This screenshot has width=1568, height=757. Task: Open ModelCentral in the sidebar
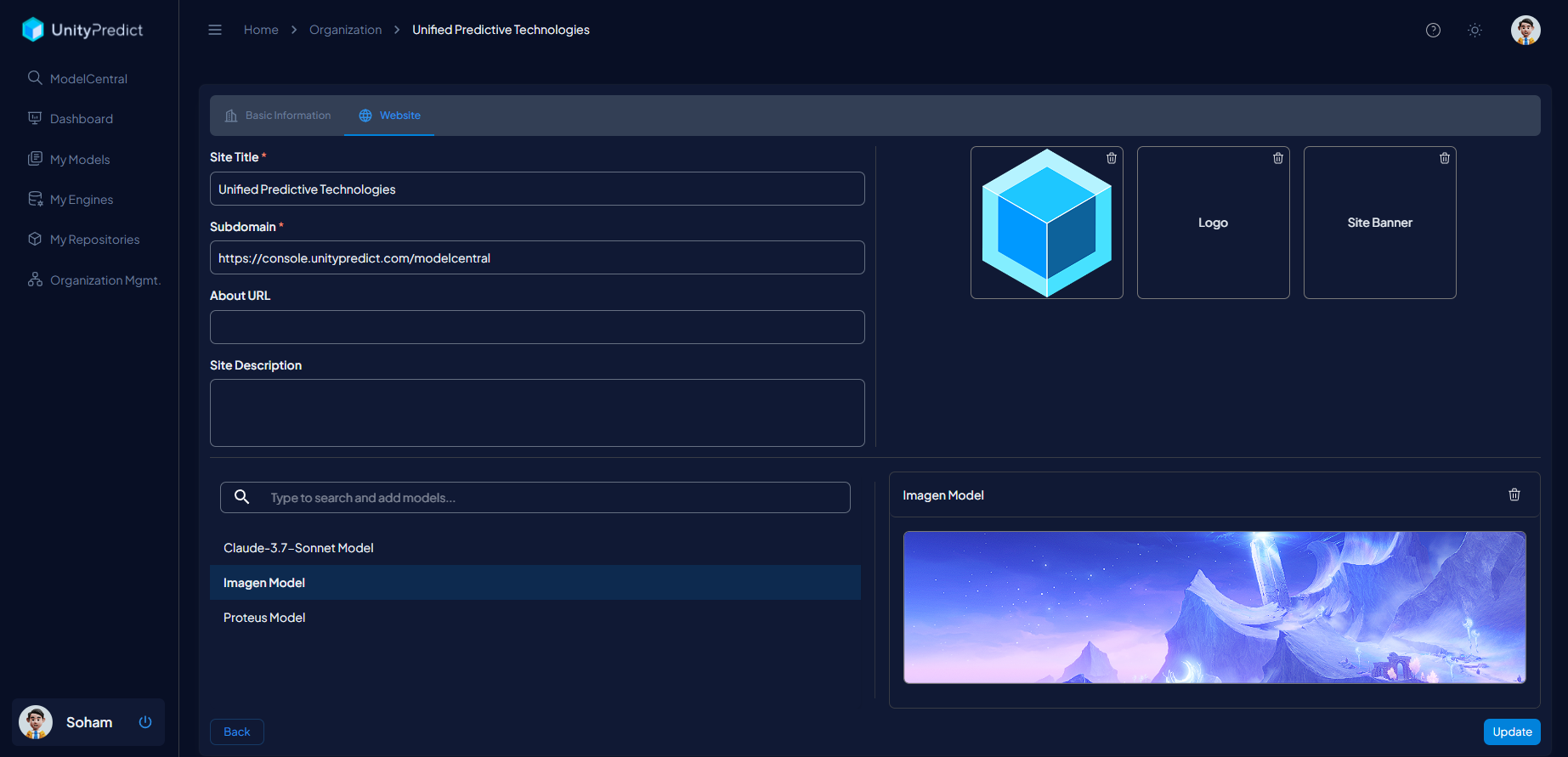pos(88,79)
